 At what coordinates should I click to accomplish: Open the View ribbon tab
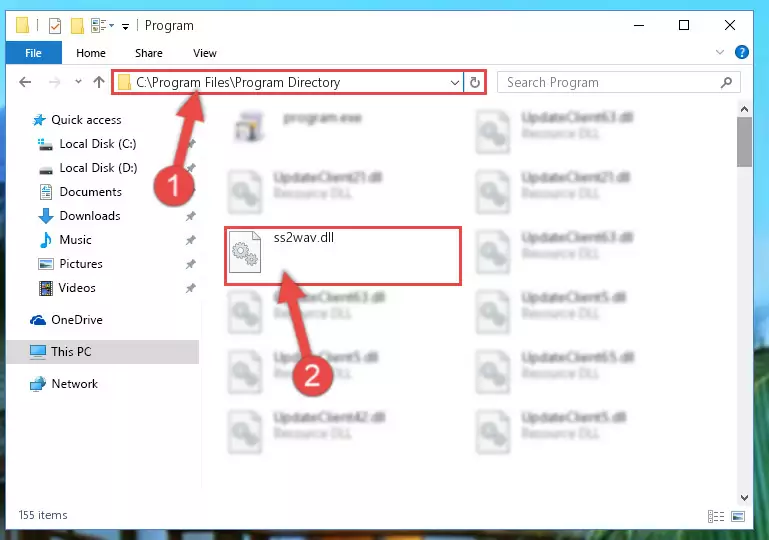[205, 53]
